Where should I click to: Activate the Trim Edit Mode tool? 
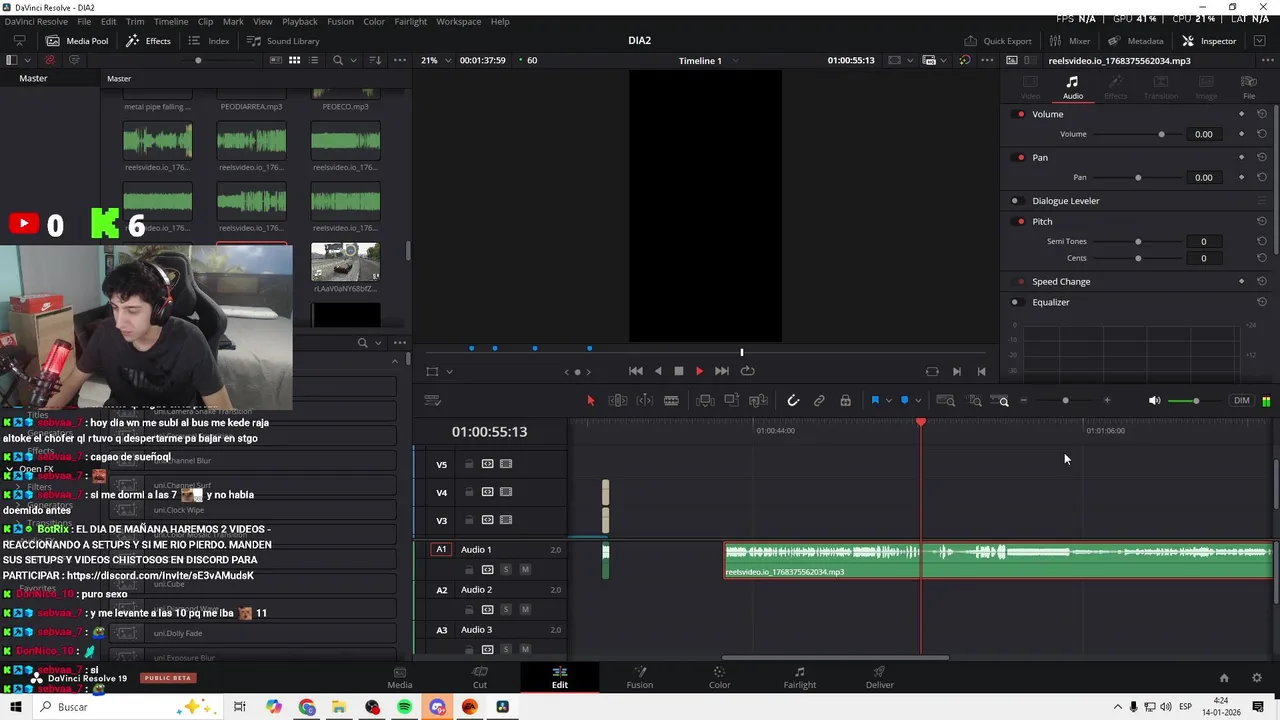pos(618,401)
